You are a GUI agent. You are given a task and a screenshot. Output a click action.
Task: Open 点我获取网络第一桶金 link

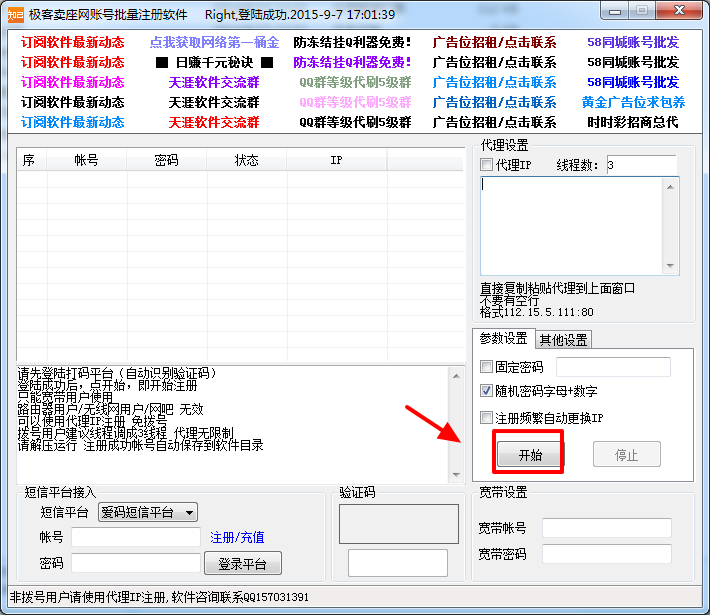tap(214, 42)
